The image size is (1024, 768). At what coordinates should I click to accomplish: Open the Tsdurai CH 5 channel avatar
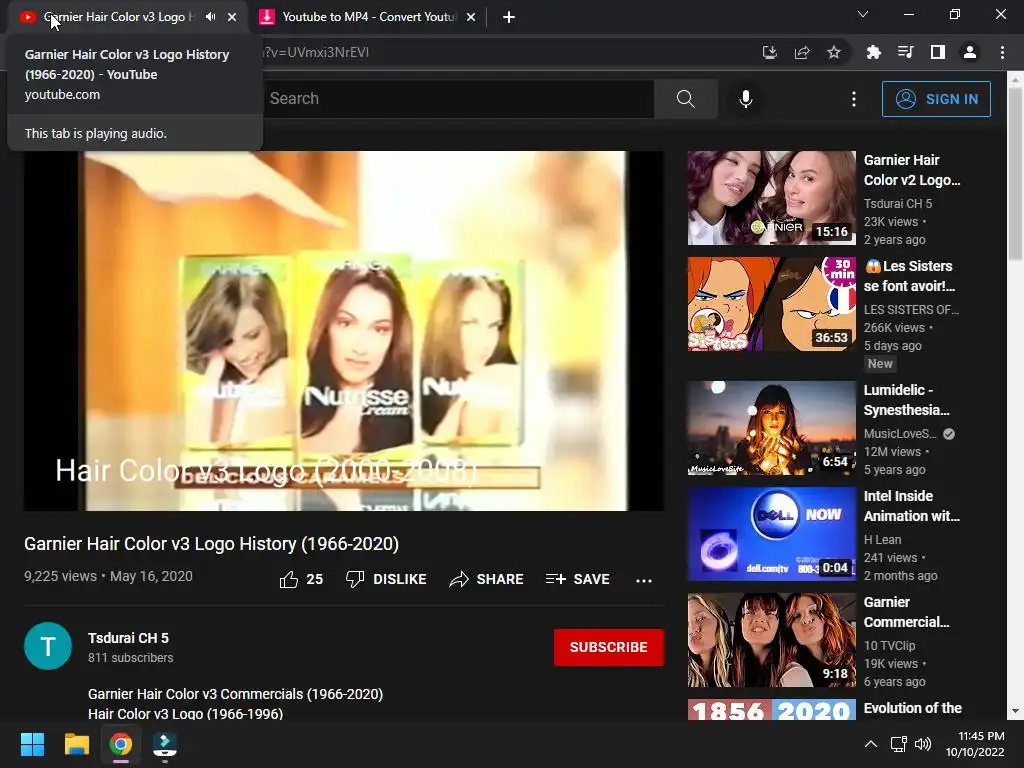(48, 646)
